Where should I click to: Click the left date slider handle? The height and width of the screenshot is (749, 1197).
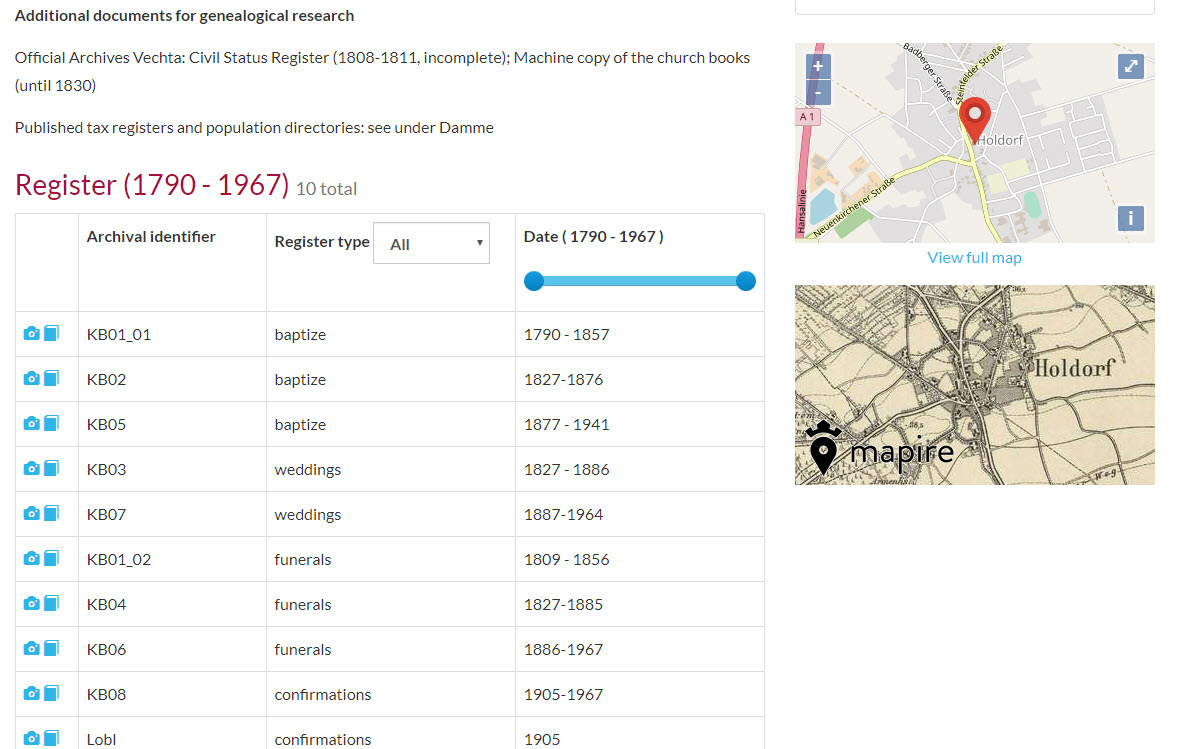pos(534,281)
